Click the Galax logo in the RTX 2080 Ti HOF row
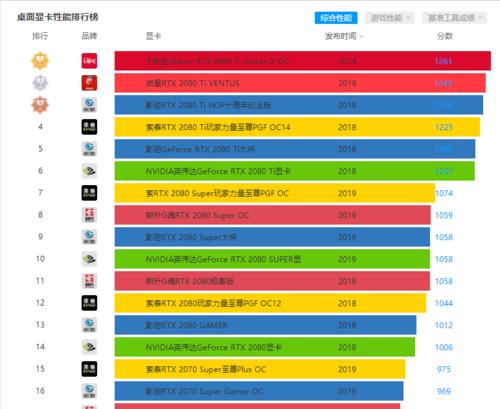The image size is (500, 409). [x=89, y=105]
